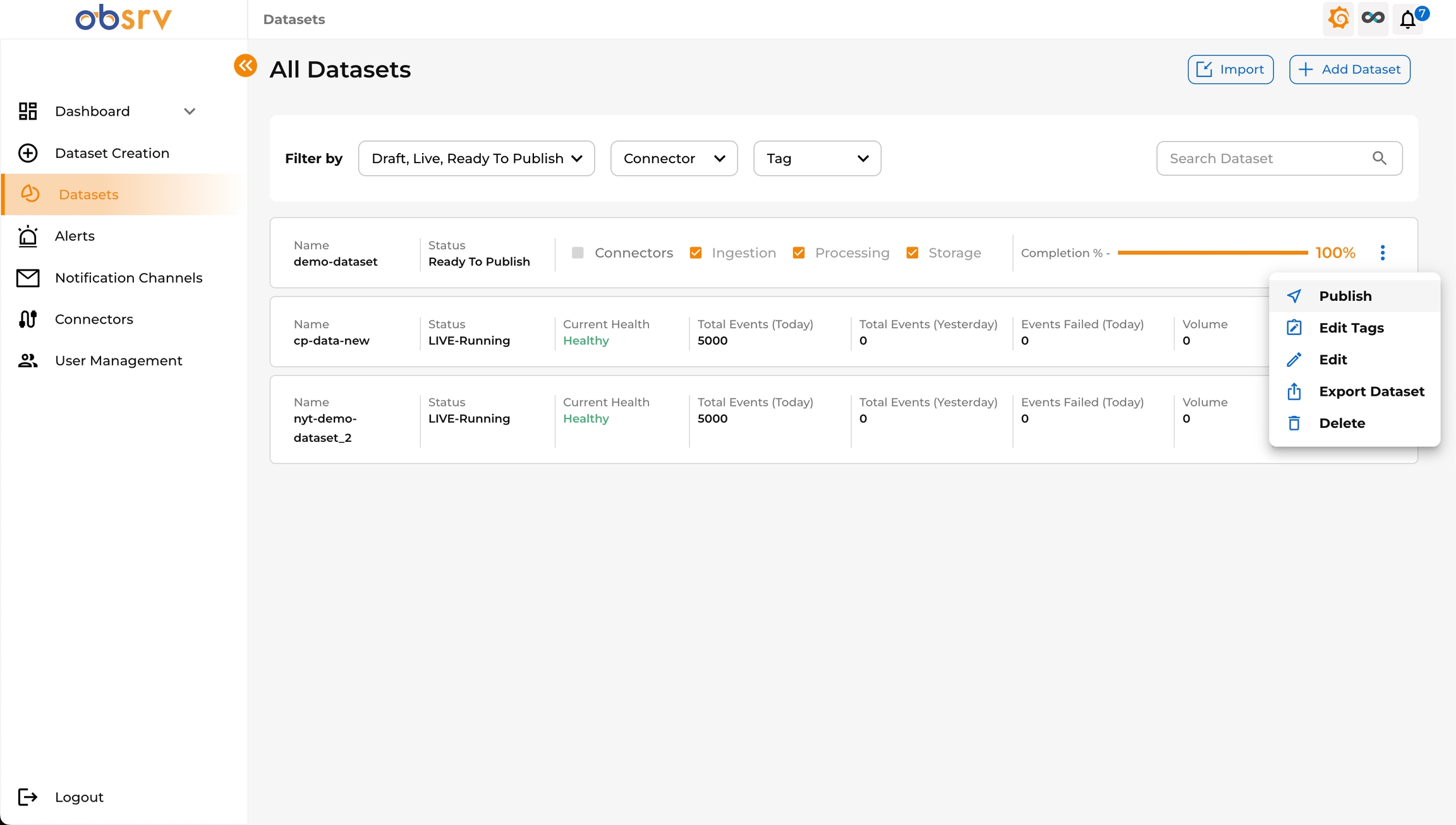Select Delete from context menu
1456x825 pixels.
coord(1354,423)
